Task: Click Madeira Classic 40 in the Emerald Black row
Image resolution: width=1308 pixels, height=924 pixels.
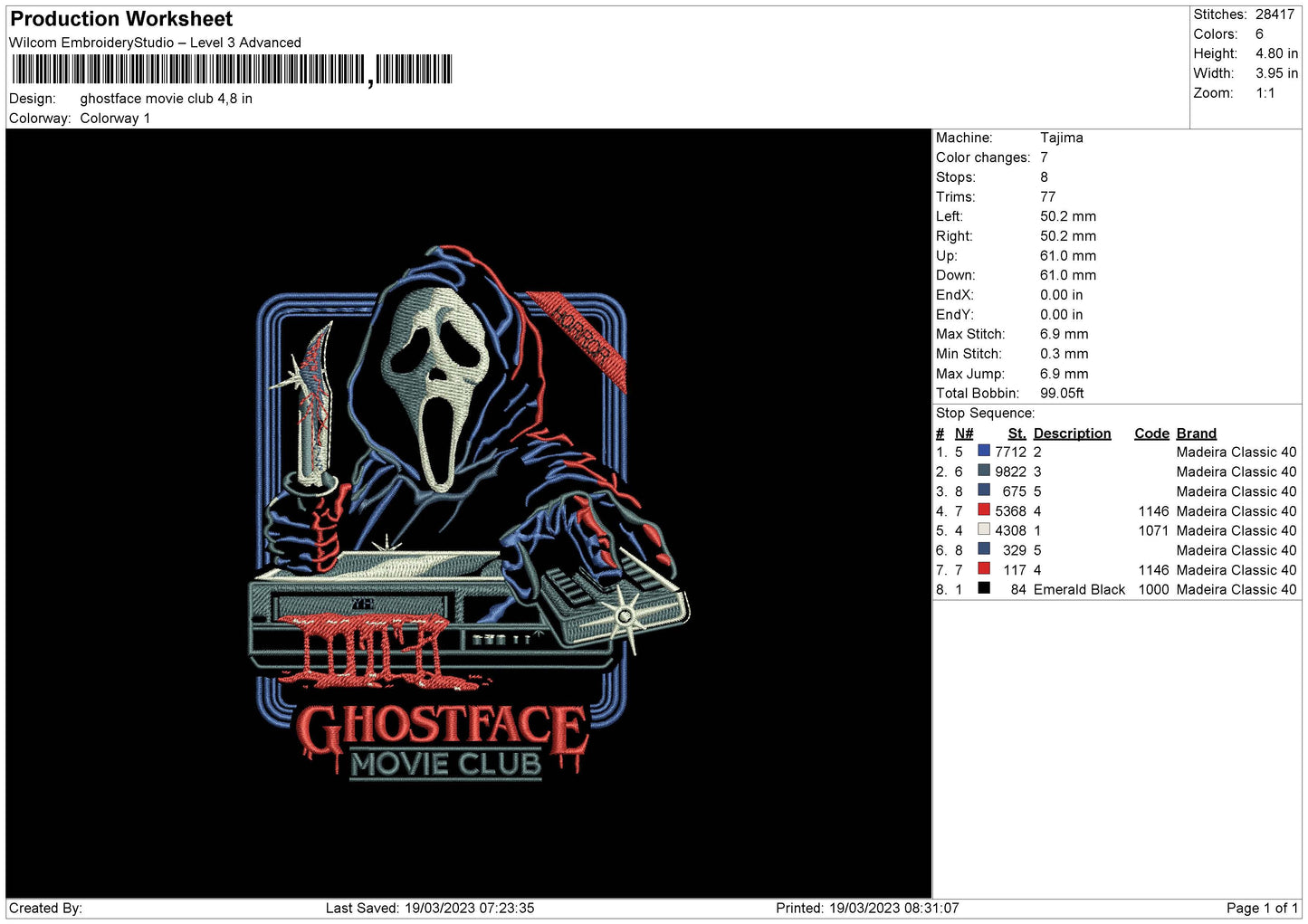Action: click(x=1236, y=589)
